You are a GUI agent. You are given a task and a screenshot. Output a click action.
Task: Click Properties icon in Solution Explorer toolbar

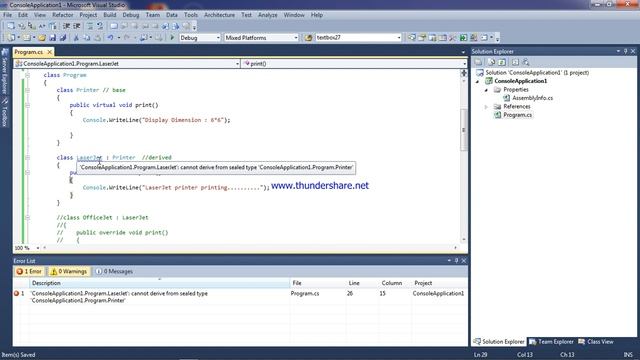click(x=478, y=62)
